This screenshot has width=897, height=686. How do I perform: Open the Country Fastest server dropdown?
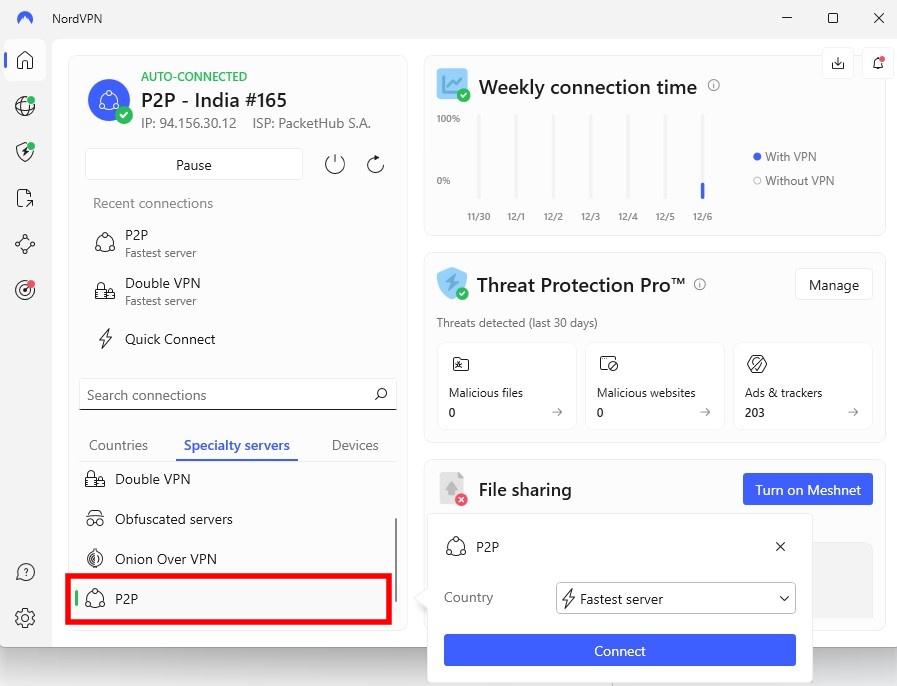(x=676, y=598)
